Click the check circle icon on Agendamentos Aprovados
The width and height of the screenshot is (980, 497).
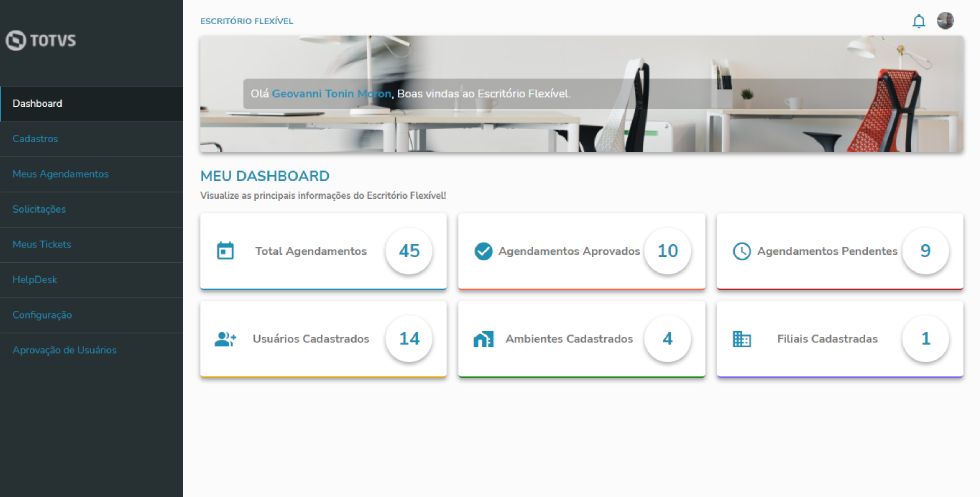pyautogui.click(x=483, y=251)
